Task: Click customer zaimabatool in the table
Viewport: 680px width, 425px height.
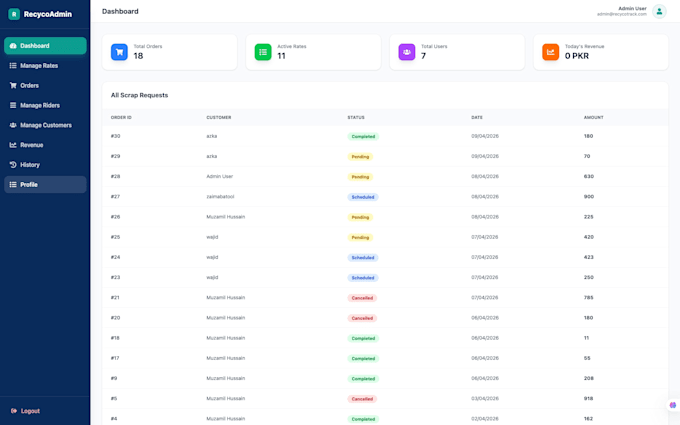Action: click(220, 197)
